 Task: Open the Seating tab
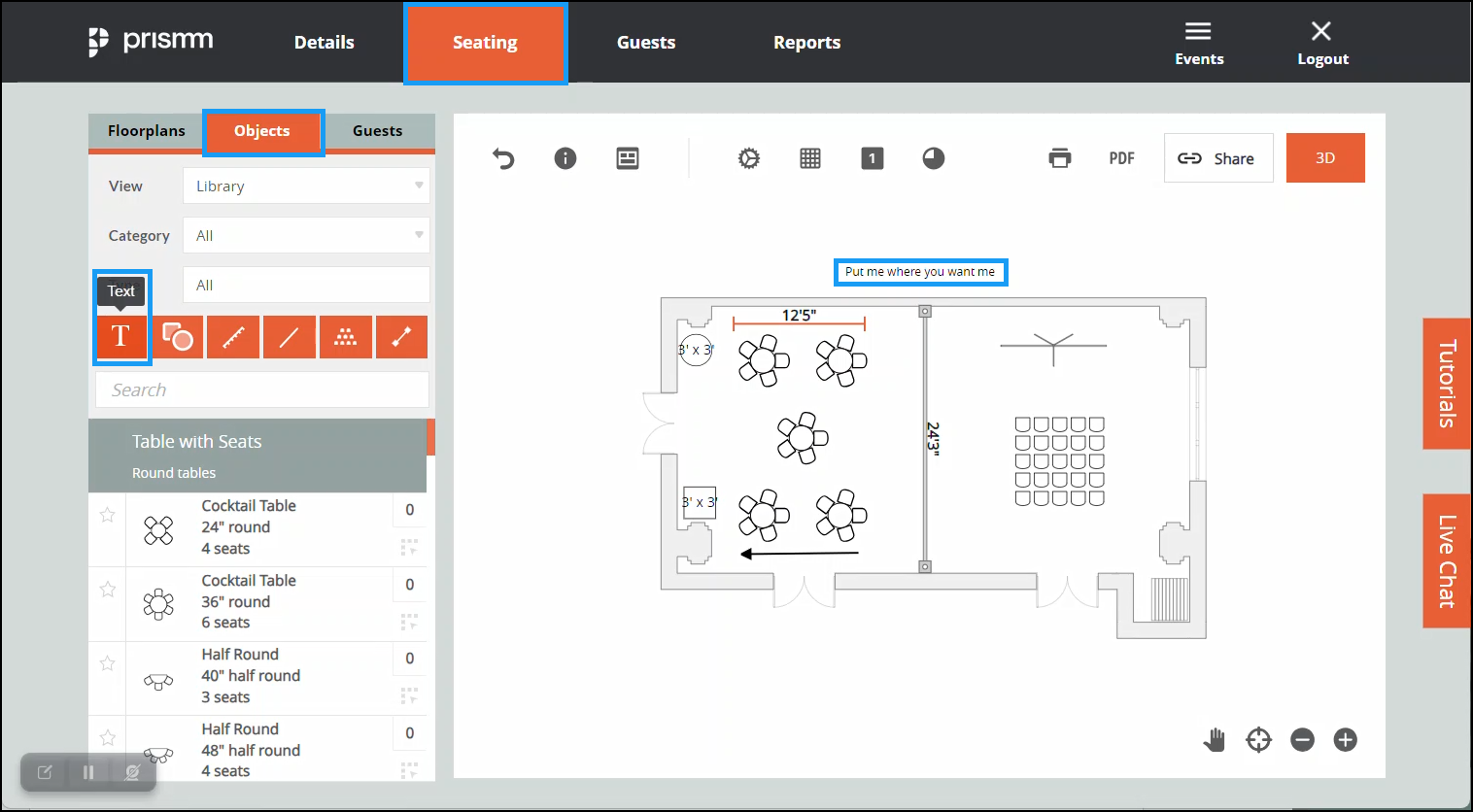coord(485,43)
